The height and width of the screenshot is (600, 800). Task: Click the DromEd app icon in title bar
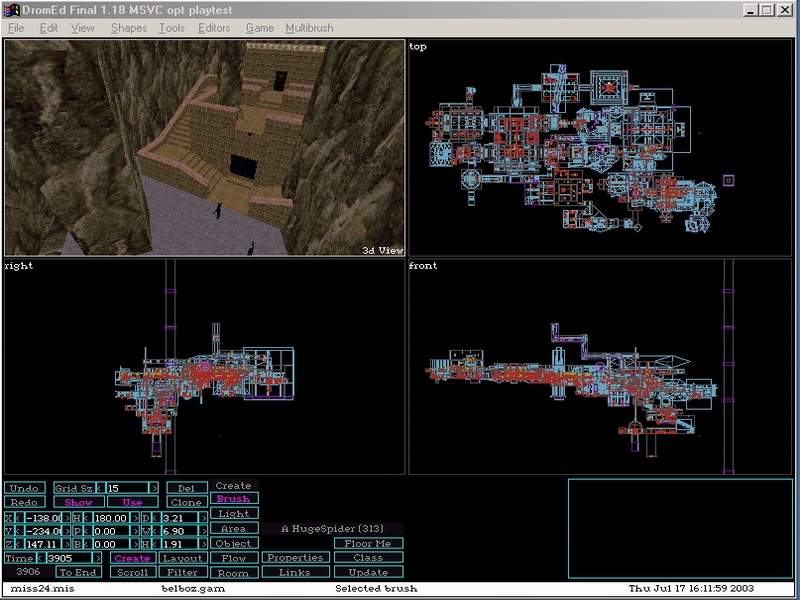[x=11, y=10]
